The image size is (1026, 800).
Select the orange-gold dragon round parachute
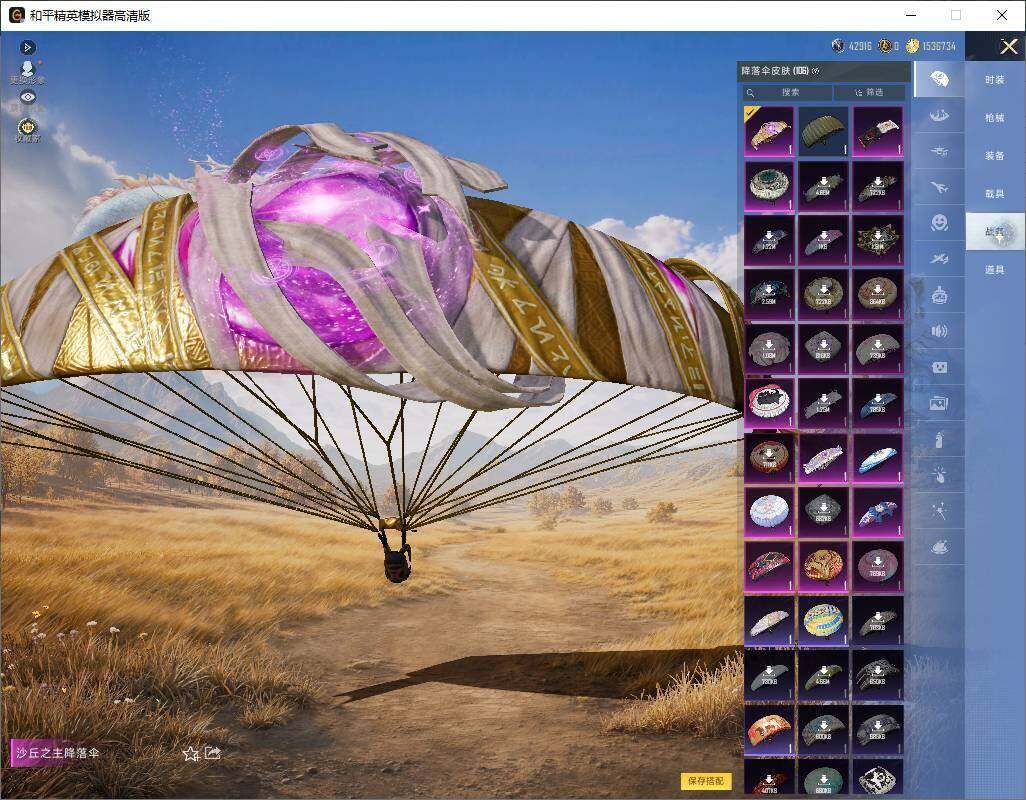(x=823, y=566)
